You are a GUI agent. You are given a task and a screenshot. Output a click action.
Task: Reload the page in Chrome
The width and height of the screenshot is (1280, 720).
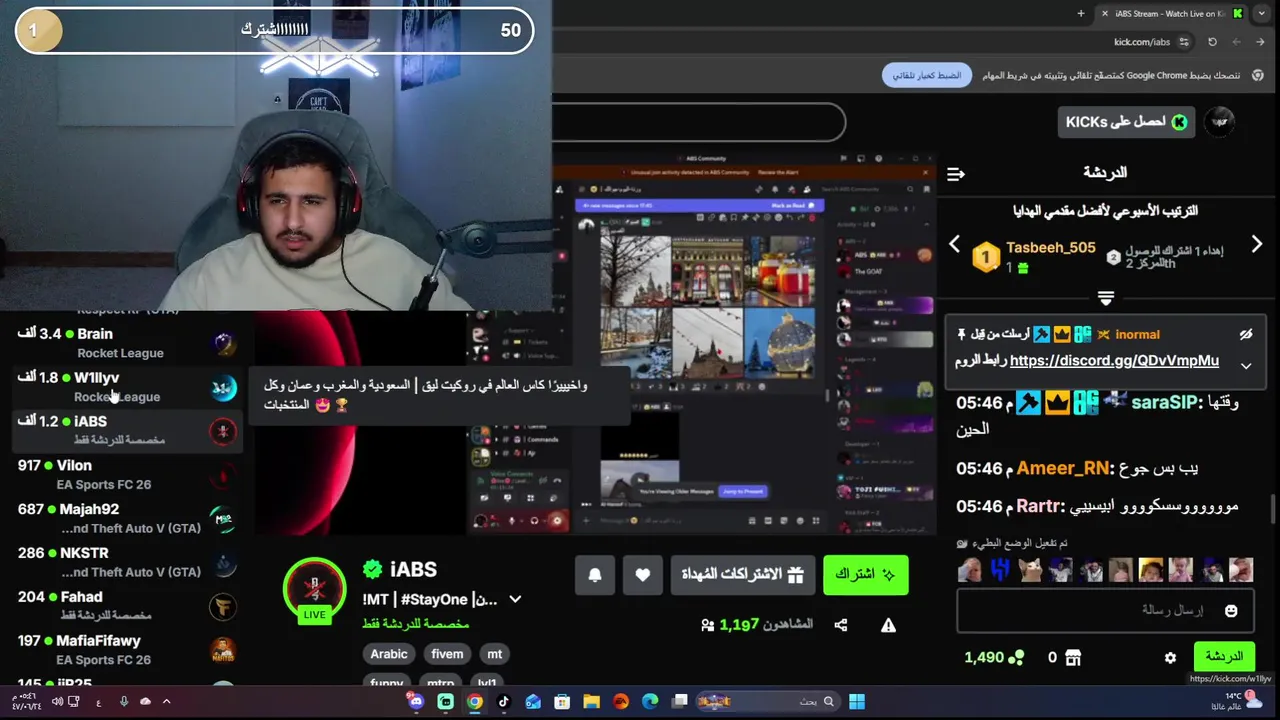[x=1212, y=42]
